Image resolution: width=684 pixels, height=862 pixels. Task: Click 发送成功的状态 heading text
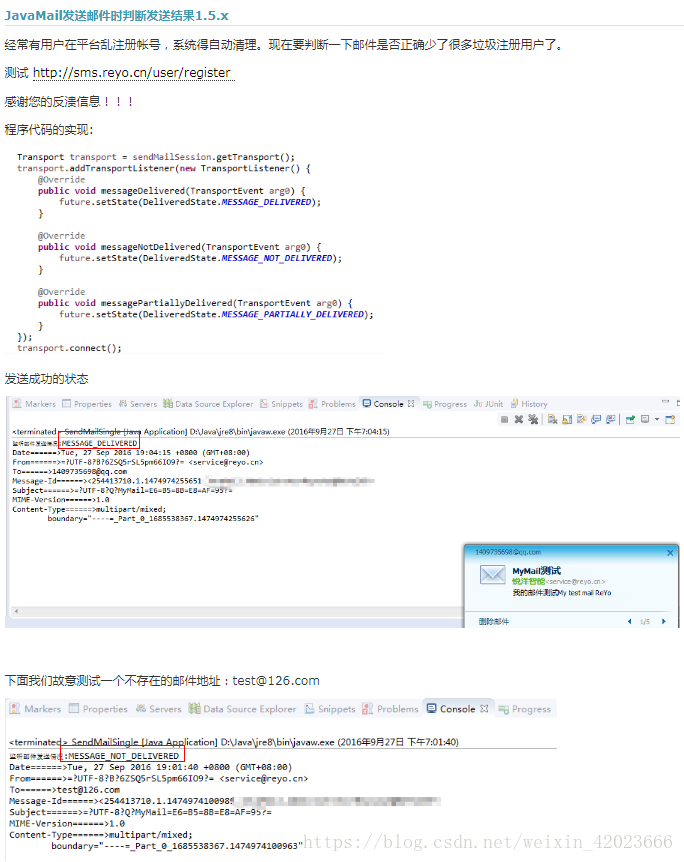click(46, 379)
